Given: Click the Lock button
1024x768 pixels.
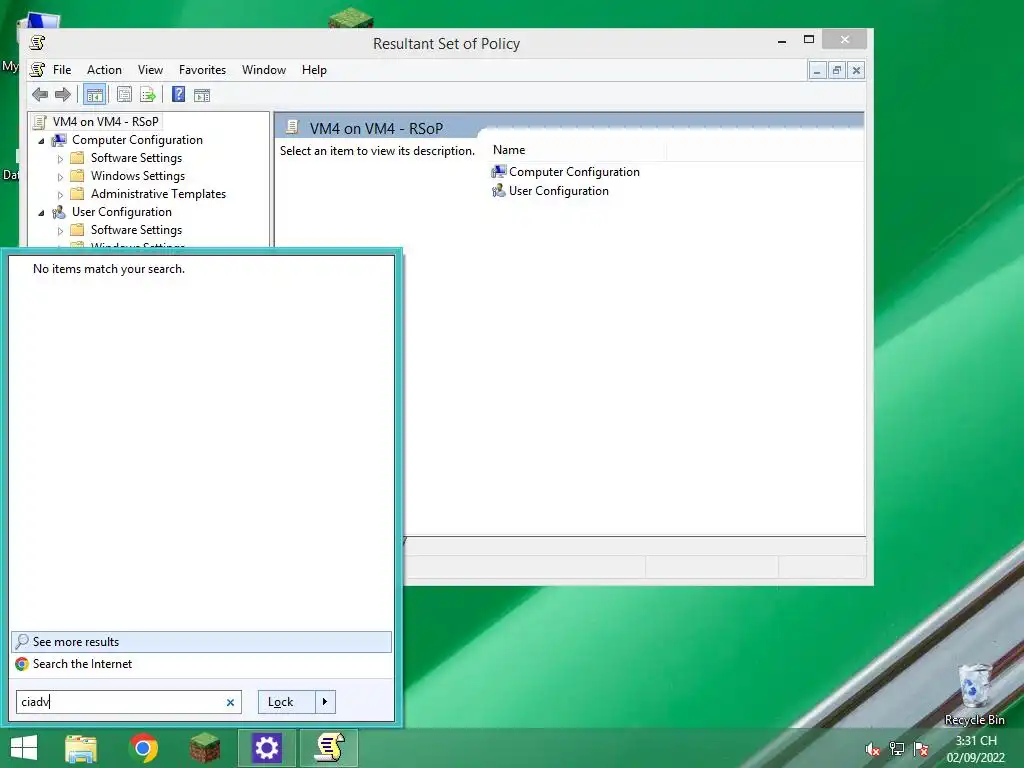Looking at the screenshot, I should pyautogui.click(x=287, y=701).
